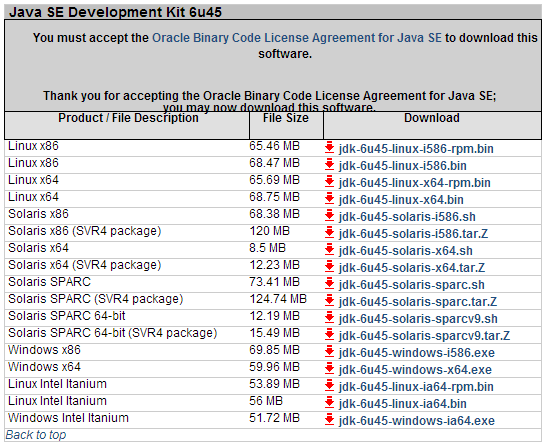Screen dimensions: 547x446
Task: Select the Solaris SPARC 64-bit description without package
Action: coord(67,316)
